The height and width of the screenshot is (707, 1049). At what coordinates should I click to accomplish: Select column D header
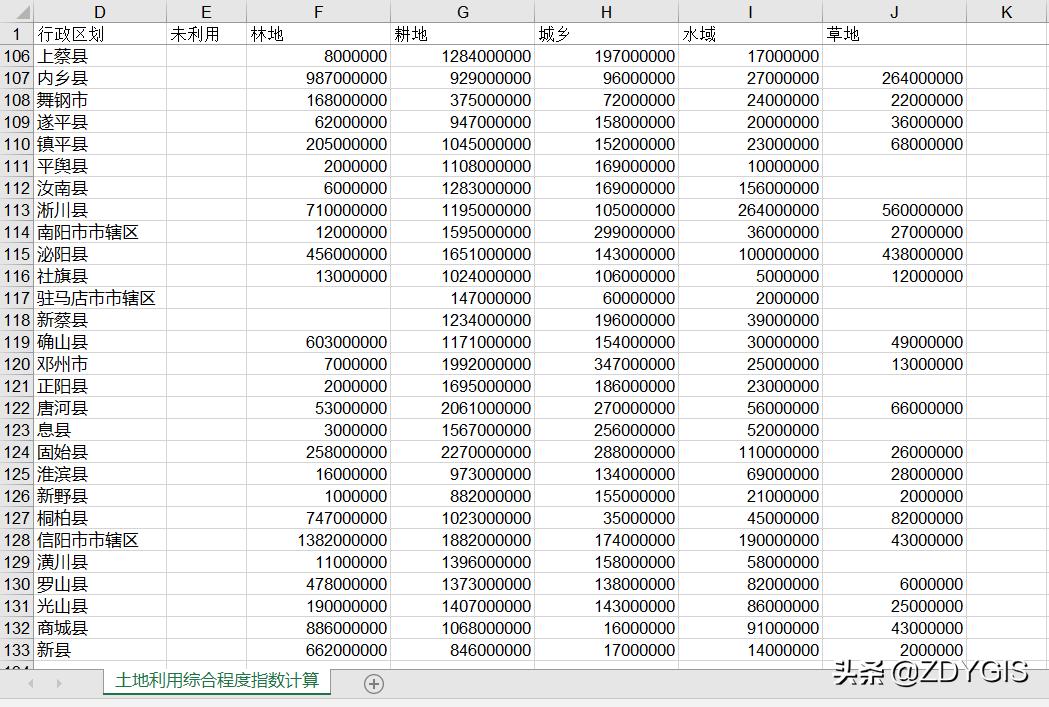coord(100,12)
